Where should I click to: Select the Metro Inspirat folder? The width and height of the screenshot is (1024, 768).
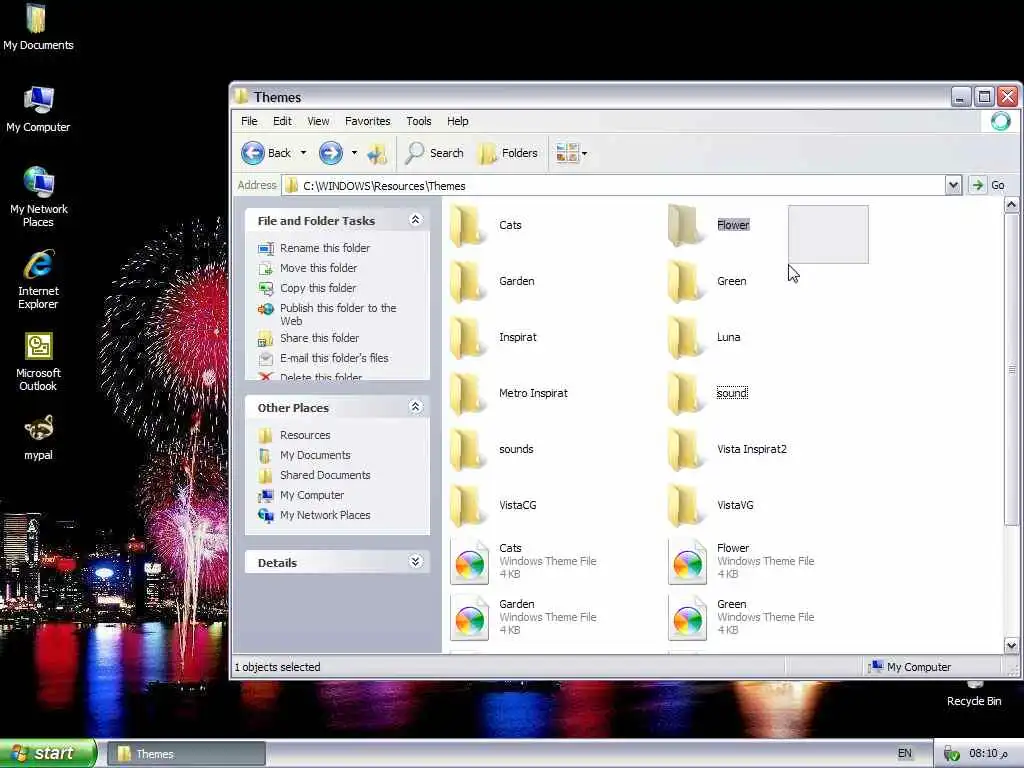509,394
